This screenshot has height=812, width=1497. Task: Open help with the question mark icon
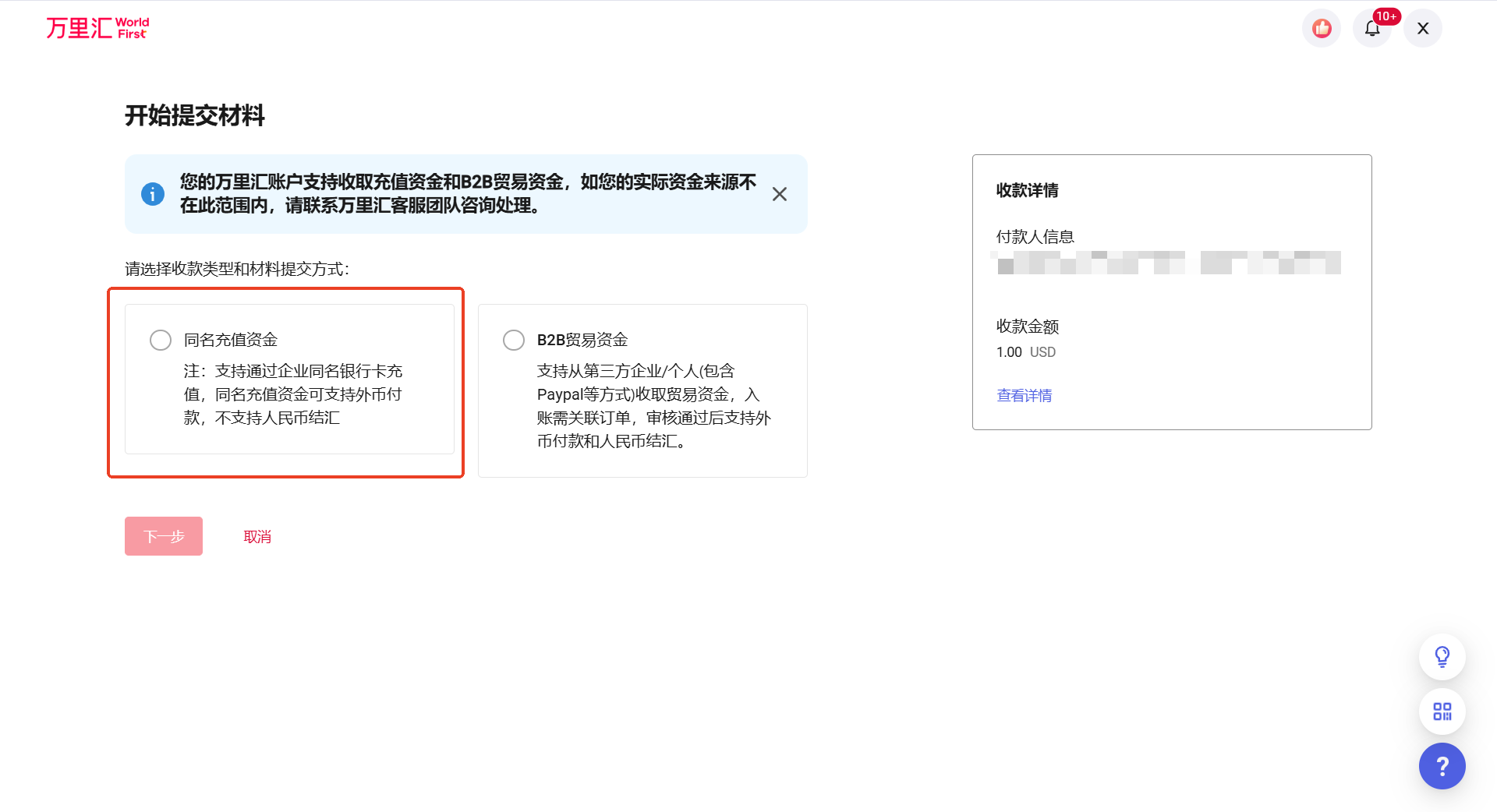[x=1442, y=766]
